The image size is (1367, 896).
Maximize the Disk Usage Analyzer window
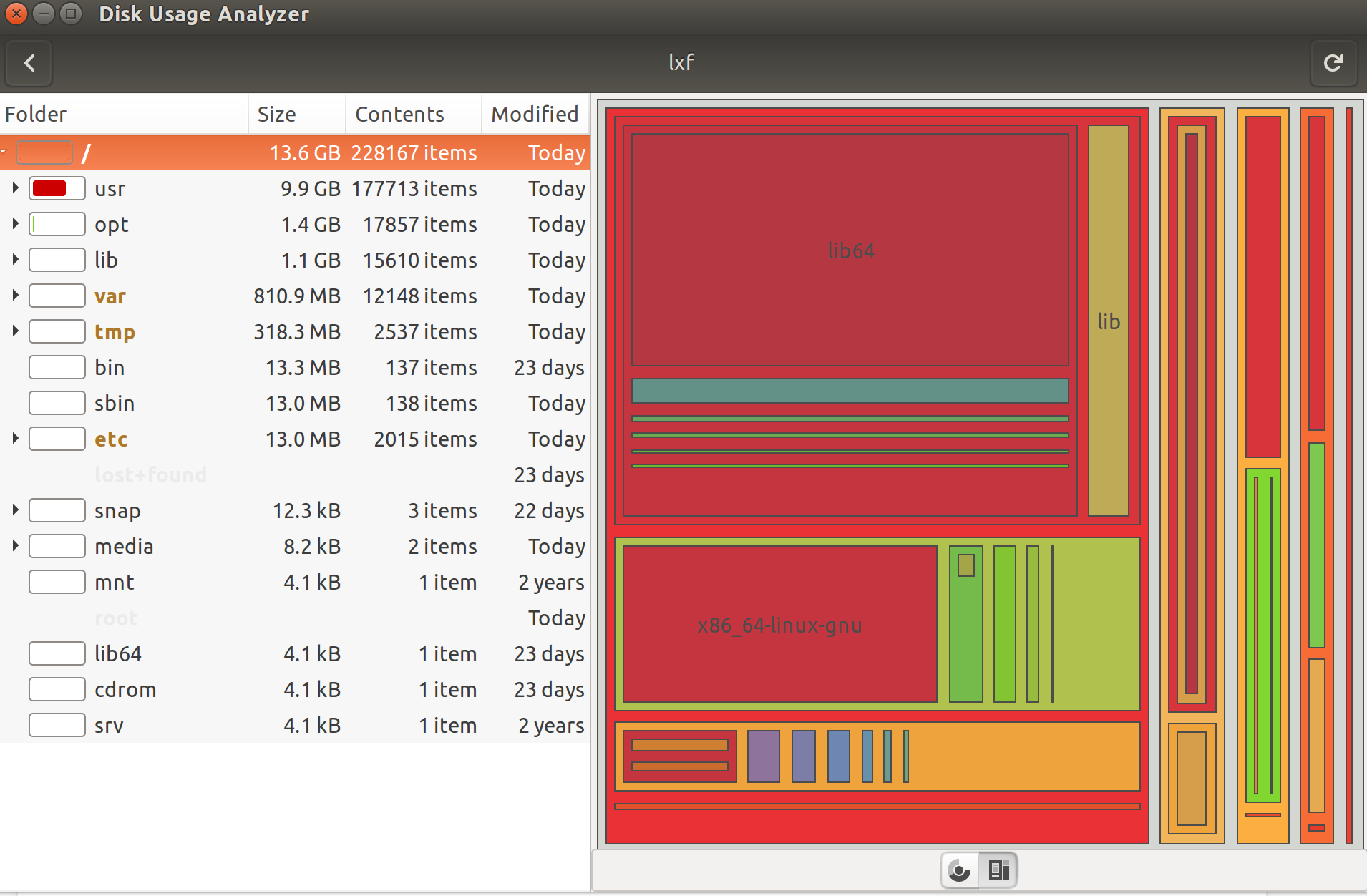click(70, 14)
